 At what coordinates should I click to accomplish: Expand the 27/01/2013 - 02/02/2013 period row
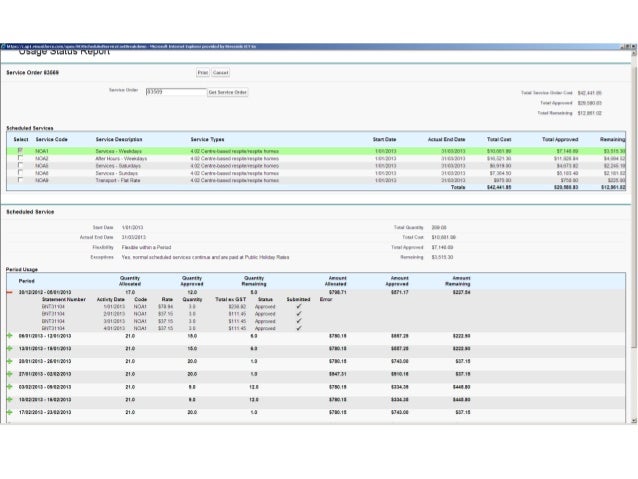9,373
